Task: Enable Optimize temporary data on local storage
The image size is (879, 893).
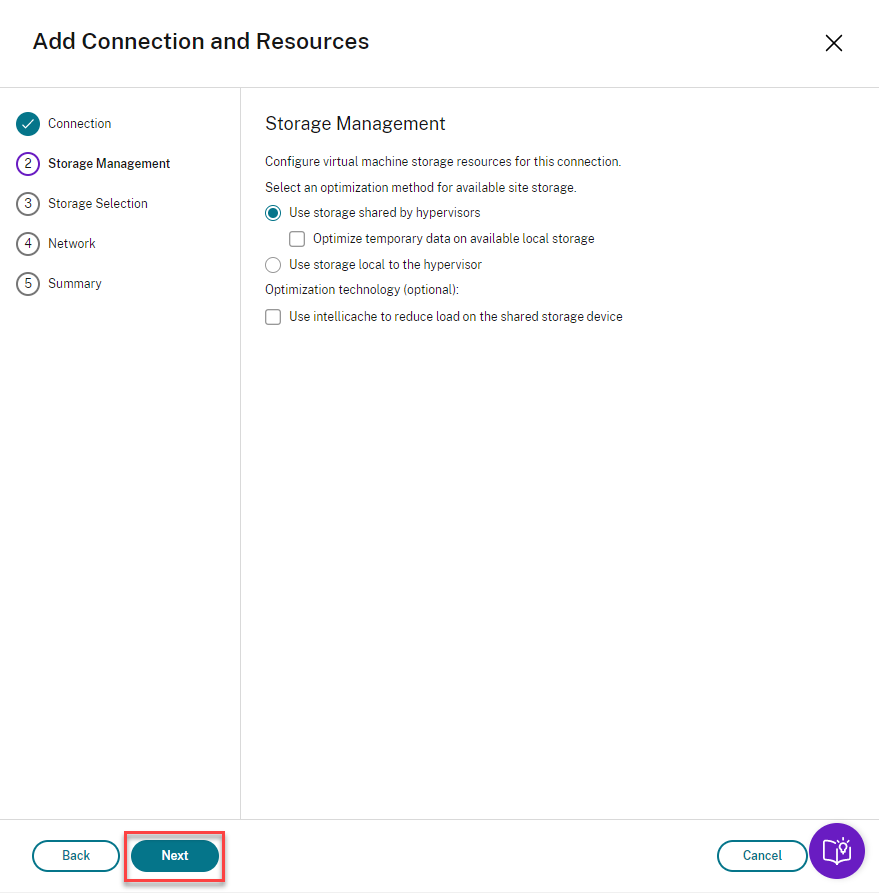Action: (x=297, y=239)
